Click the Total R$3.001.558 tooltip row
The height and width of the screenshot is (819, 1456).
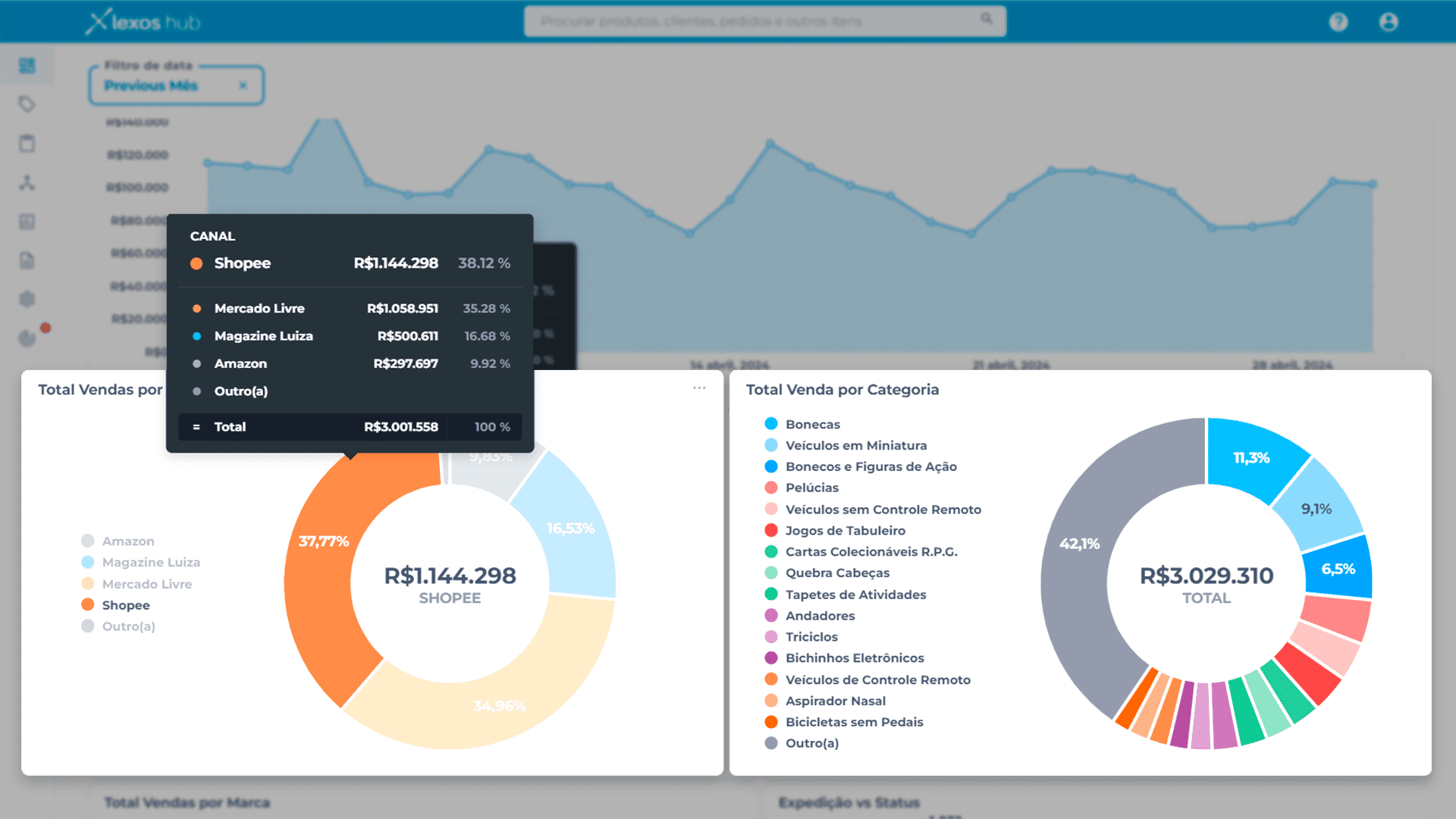coord(350,427)
